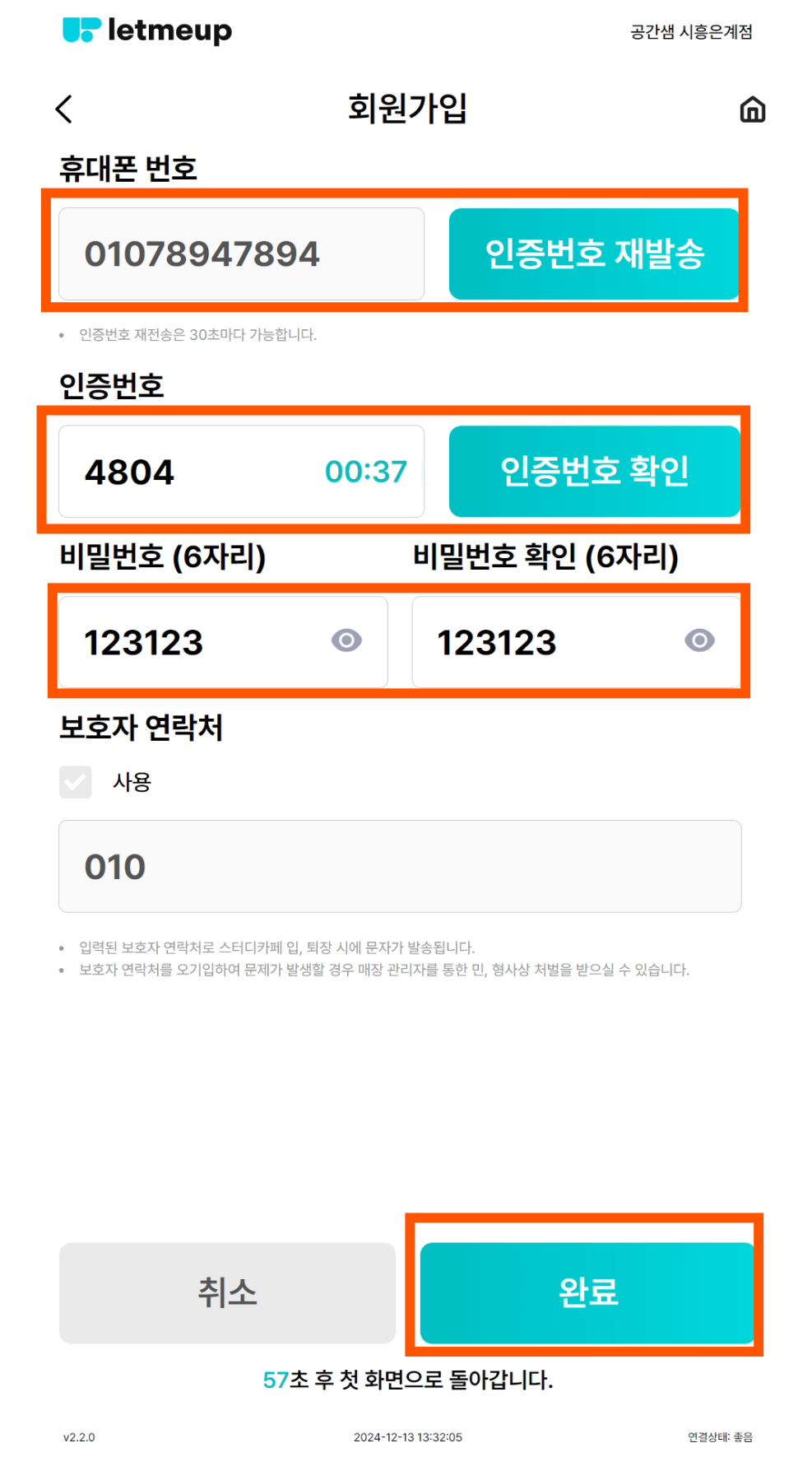Screen dimensions: 812x1457
Task: Click the 연결상태 connection status indicator
Action: click(720, 1437)
